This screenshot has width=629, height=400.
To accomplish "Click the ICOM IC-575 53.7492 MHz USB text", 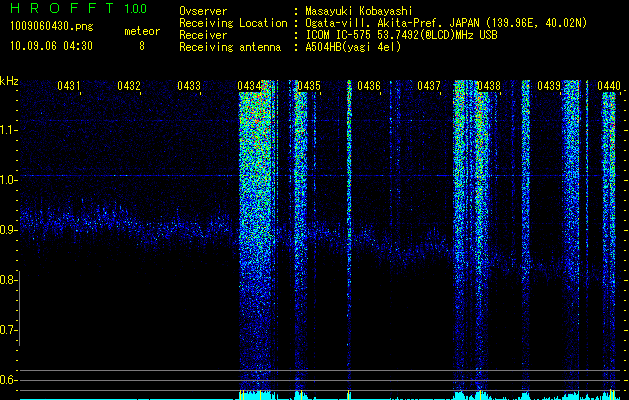I will pos(401,35).
